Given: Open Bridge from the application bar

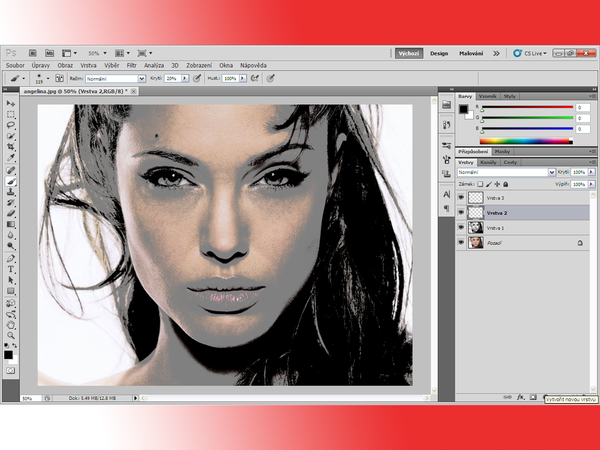Looking at the screenshot, I should tap(32, 53).
